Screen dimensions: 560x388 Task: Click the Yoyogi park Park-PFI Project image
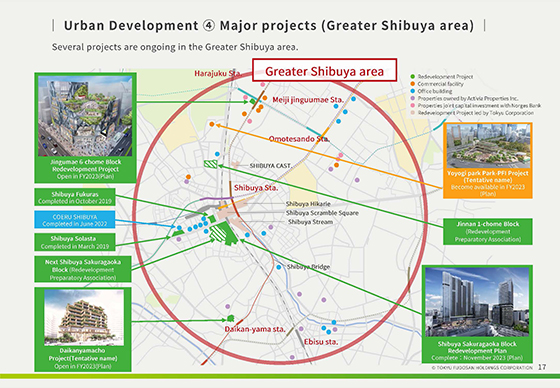(x=488, y=146)
